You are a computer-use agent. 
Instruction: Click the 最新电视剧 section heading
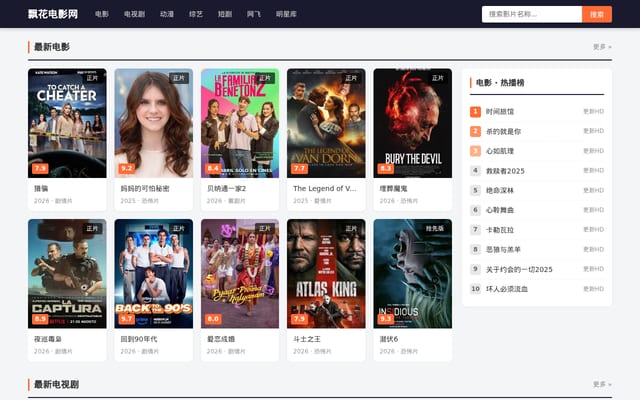[x=56, y=384]
